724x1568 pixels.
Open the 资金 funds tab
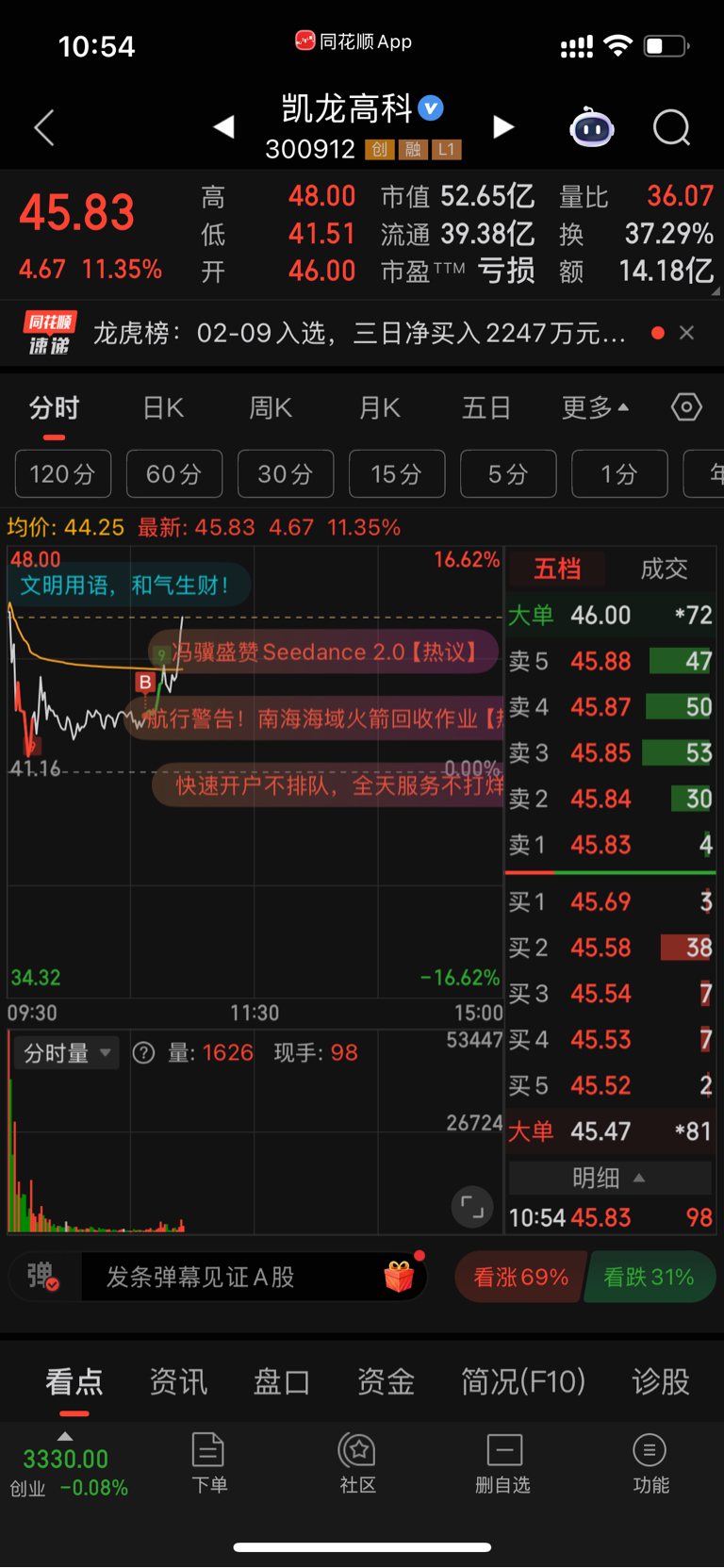[x=386, y=1382]
